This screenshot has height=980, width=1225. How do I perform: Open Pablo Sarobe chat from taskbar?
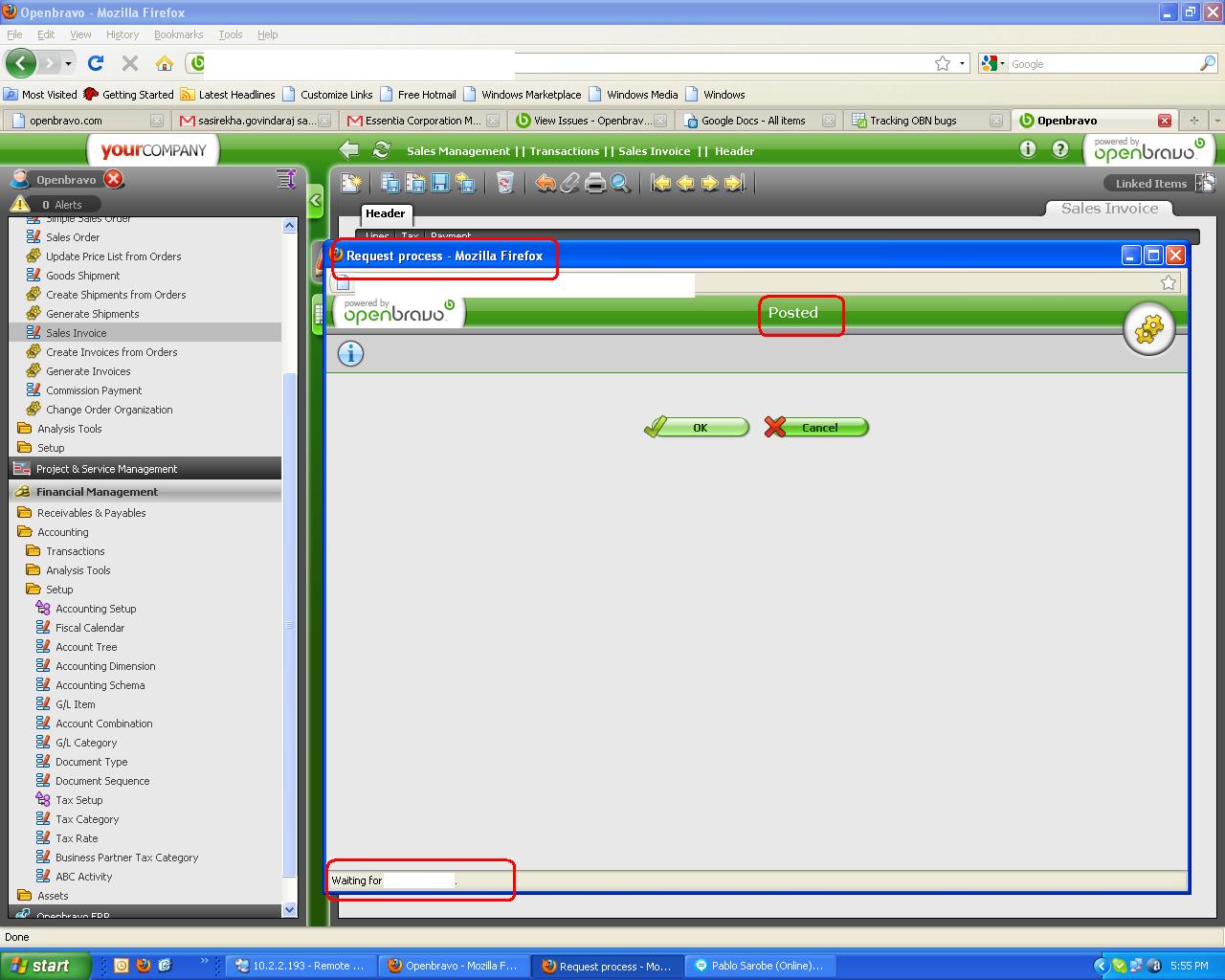pyautogui.click(x=760, y=966)
